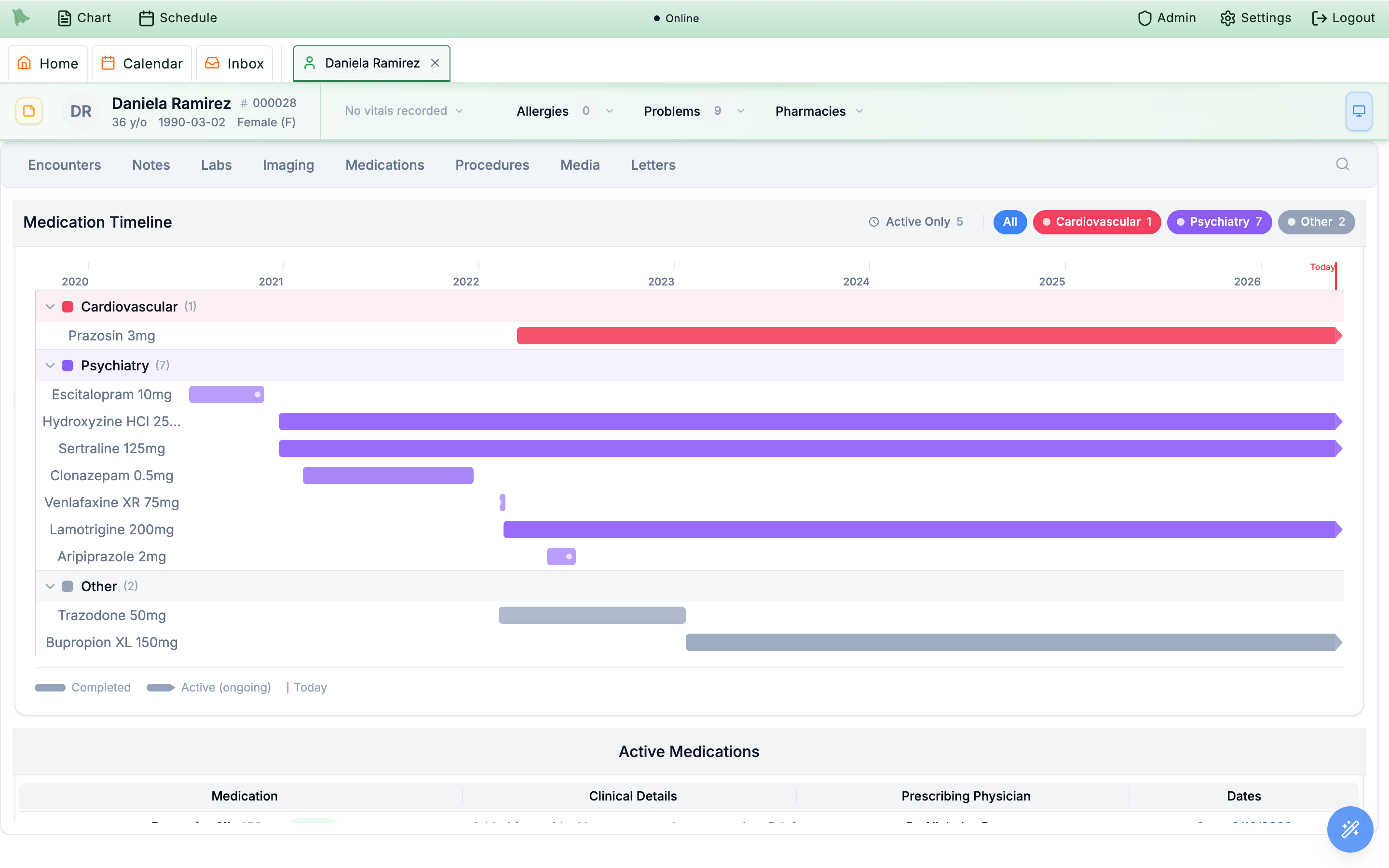1389x868 pixels.
Task: Select the All filter button
Action: coord(1009,222)
